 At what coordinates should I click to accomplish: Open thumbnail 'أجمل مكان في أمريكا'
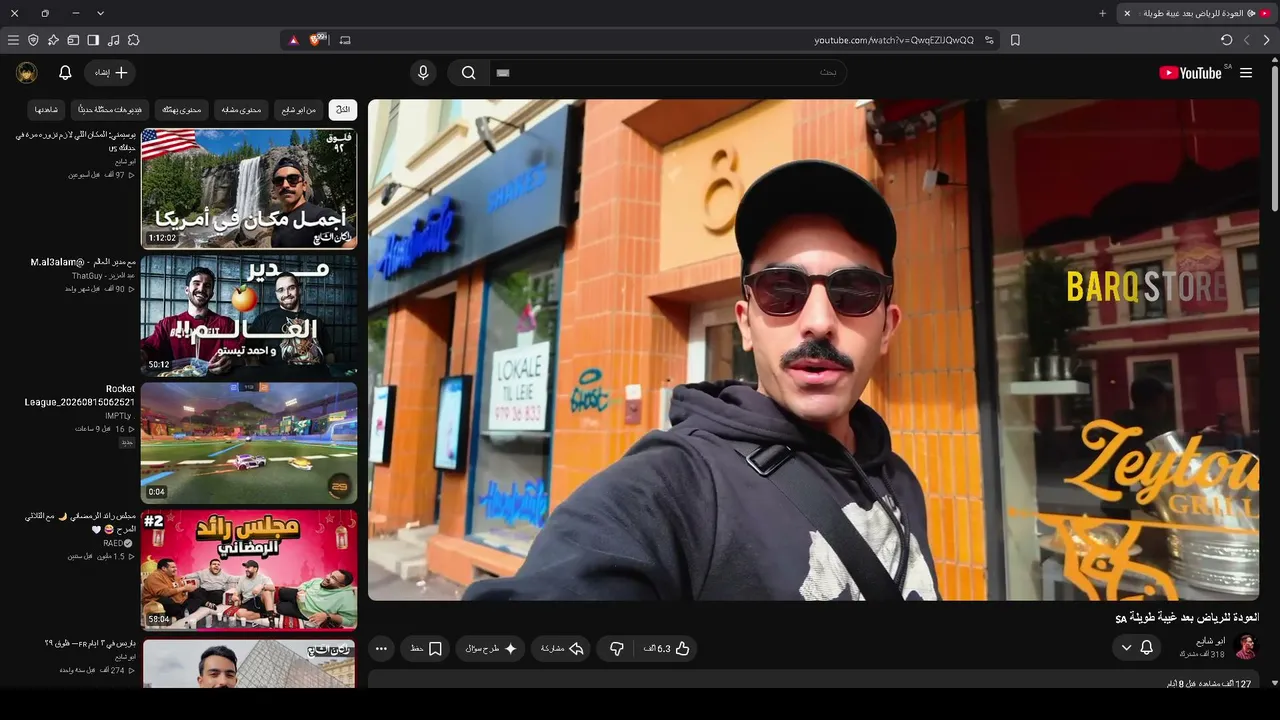tap(249, 188)
